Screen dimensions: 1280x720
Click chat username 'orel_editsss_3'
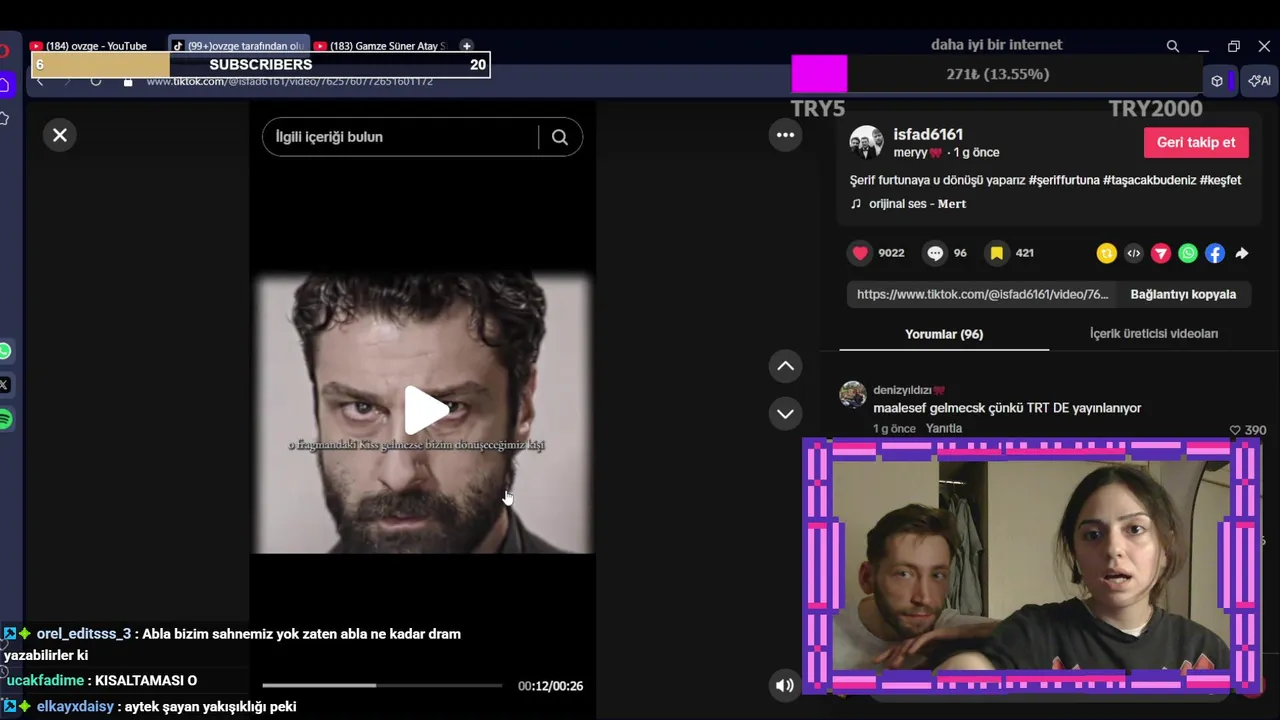(x=84, y=634)
